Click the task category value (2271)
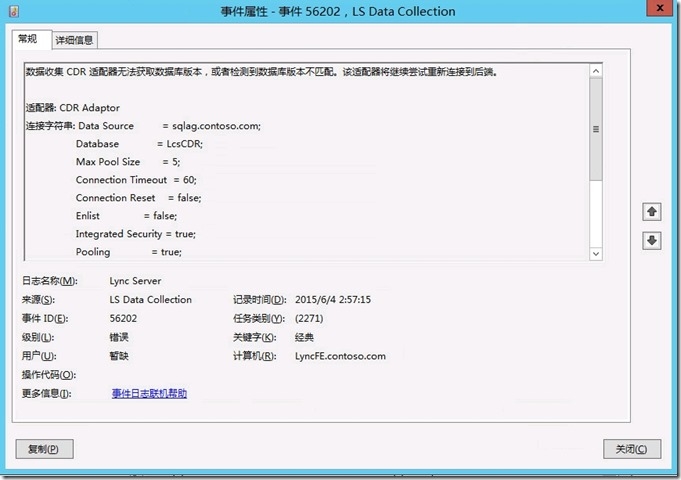 tap(309, 318)
